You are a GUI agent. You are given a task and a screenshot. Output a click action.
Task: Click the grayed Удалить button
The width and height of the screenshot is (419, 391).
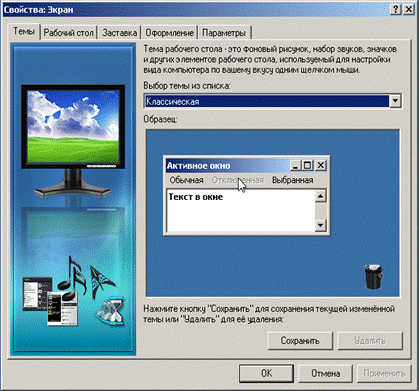[x=370, y=341]
